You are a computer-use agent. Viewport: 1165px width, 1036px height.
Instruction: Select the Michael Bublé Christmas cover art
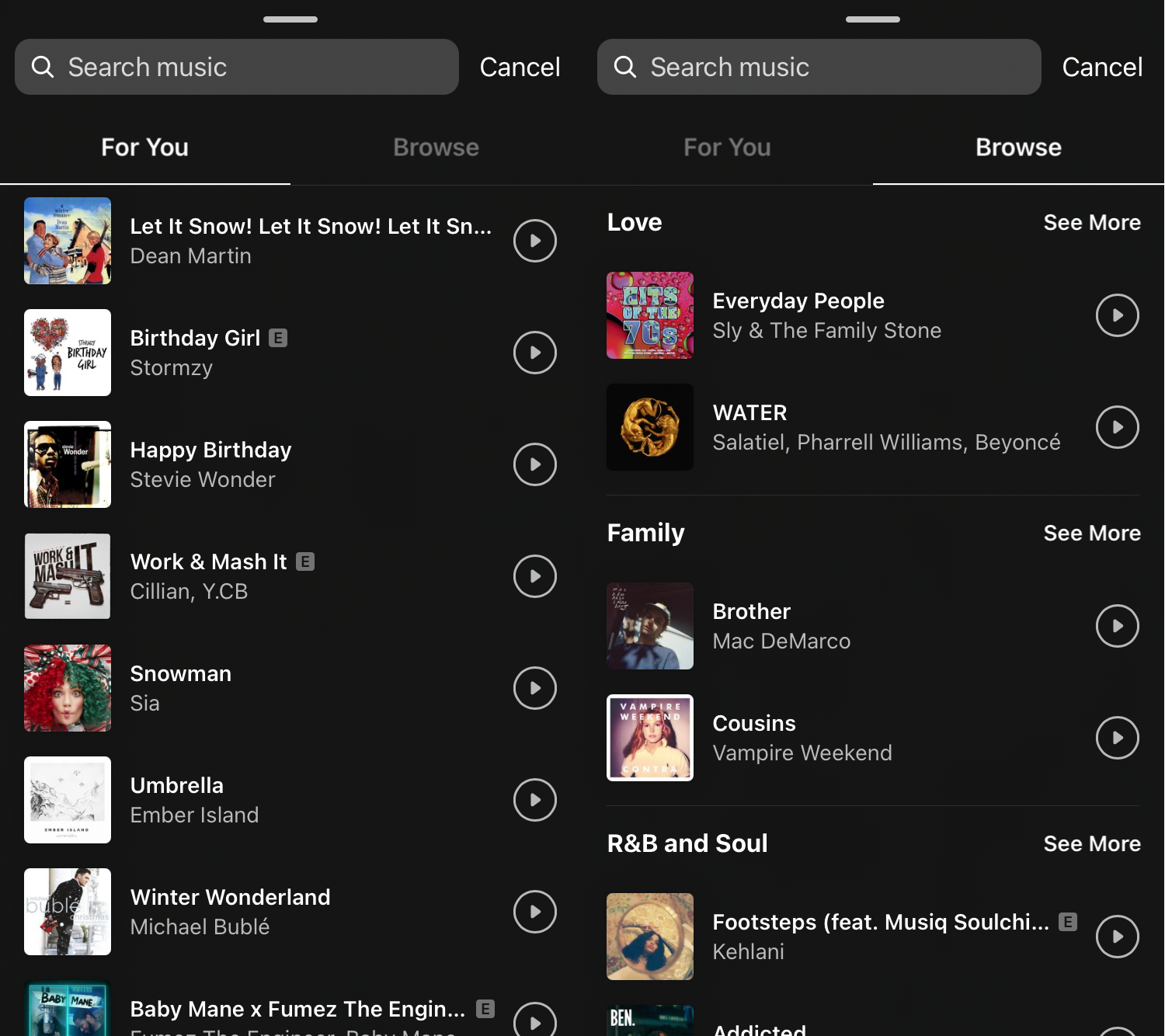point(68,912)
